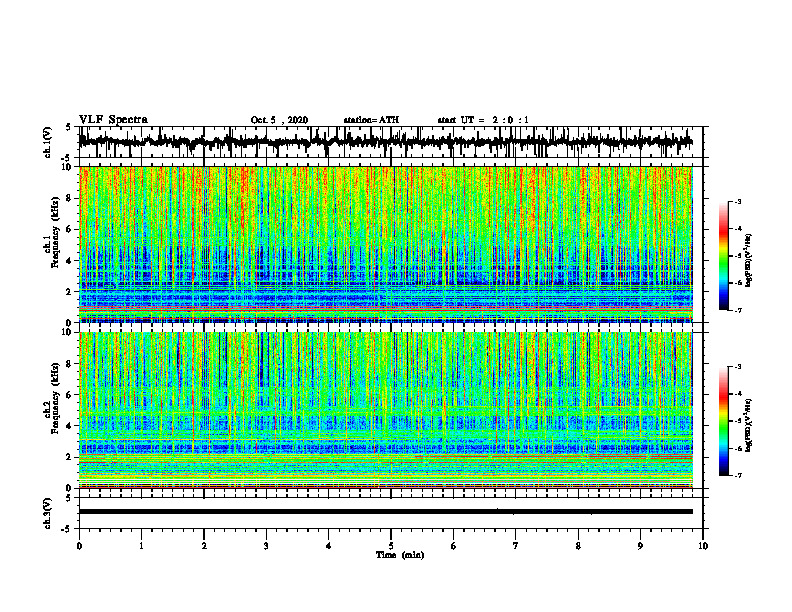Click the time axis tick label "9"
The height and width of the screenshot is (612, 792).
pyautogui.click(x=640, y=546)
